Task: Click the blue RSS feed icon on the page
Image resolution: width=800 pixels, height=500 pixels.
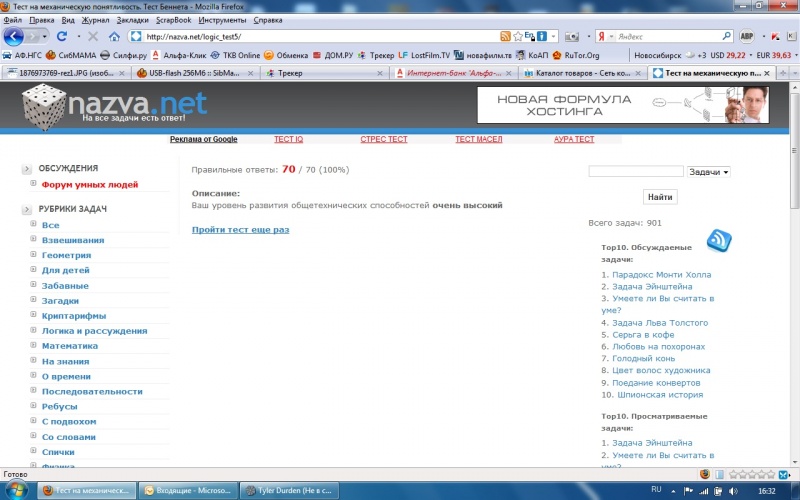Action: (x=719, y=240)
